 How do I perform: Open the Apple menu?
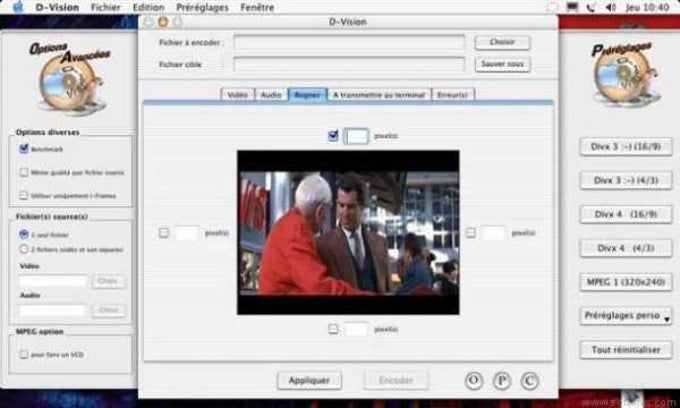18,7
